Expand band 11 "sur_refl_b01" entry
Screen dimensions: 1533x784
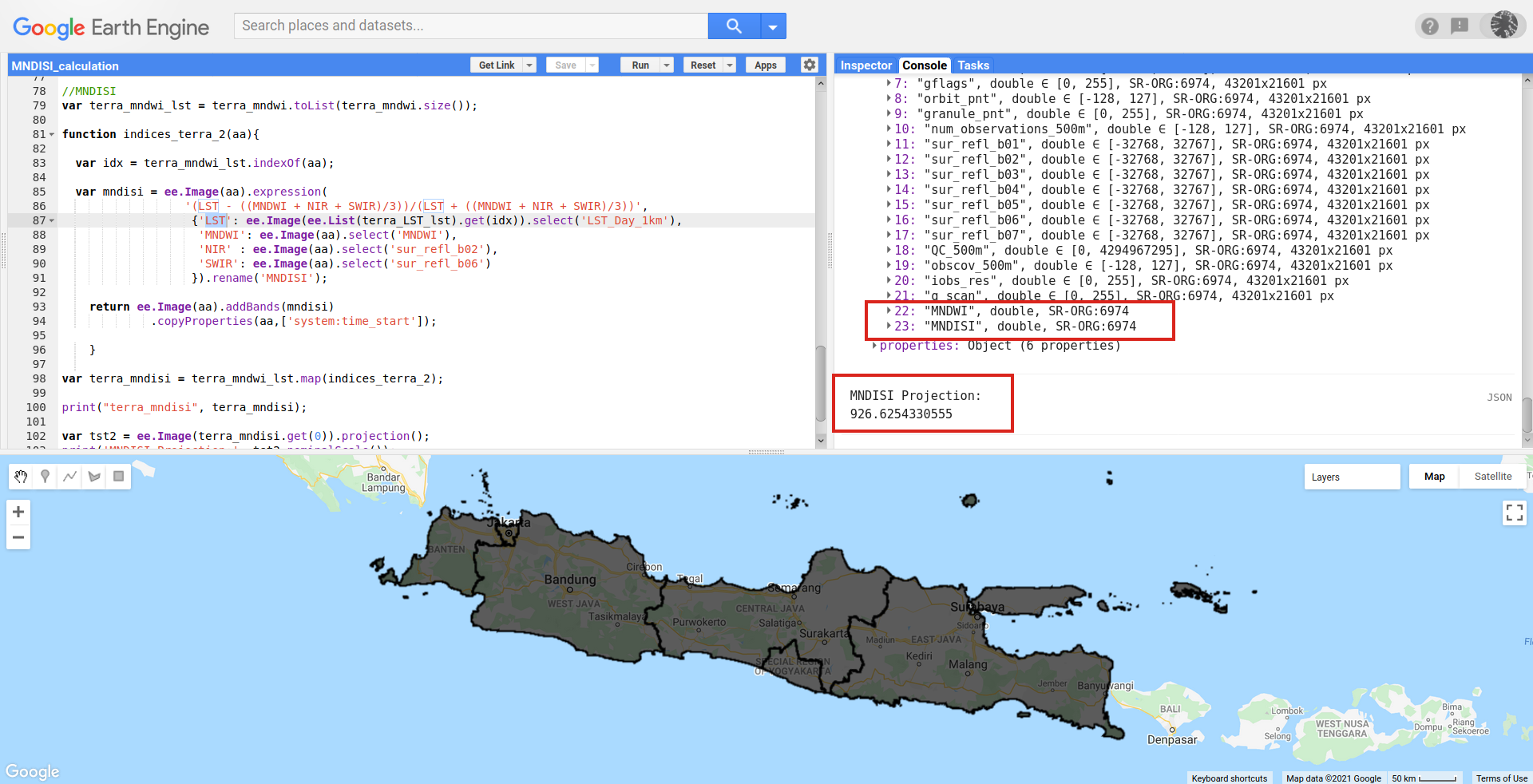coord(889,144)
